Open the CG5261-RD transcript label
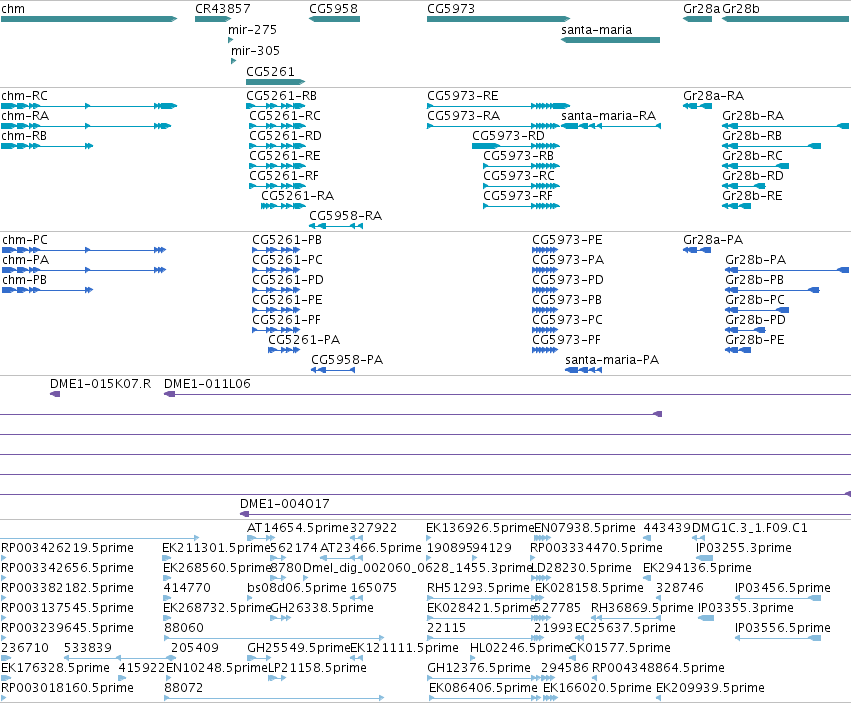 click(x=285, y=136)
